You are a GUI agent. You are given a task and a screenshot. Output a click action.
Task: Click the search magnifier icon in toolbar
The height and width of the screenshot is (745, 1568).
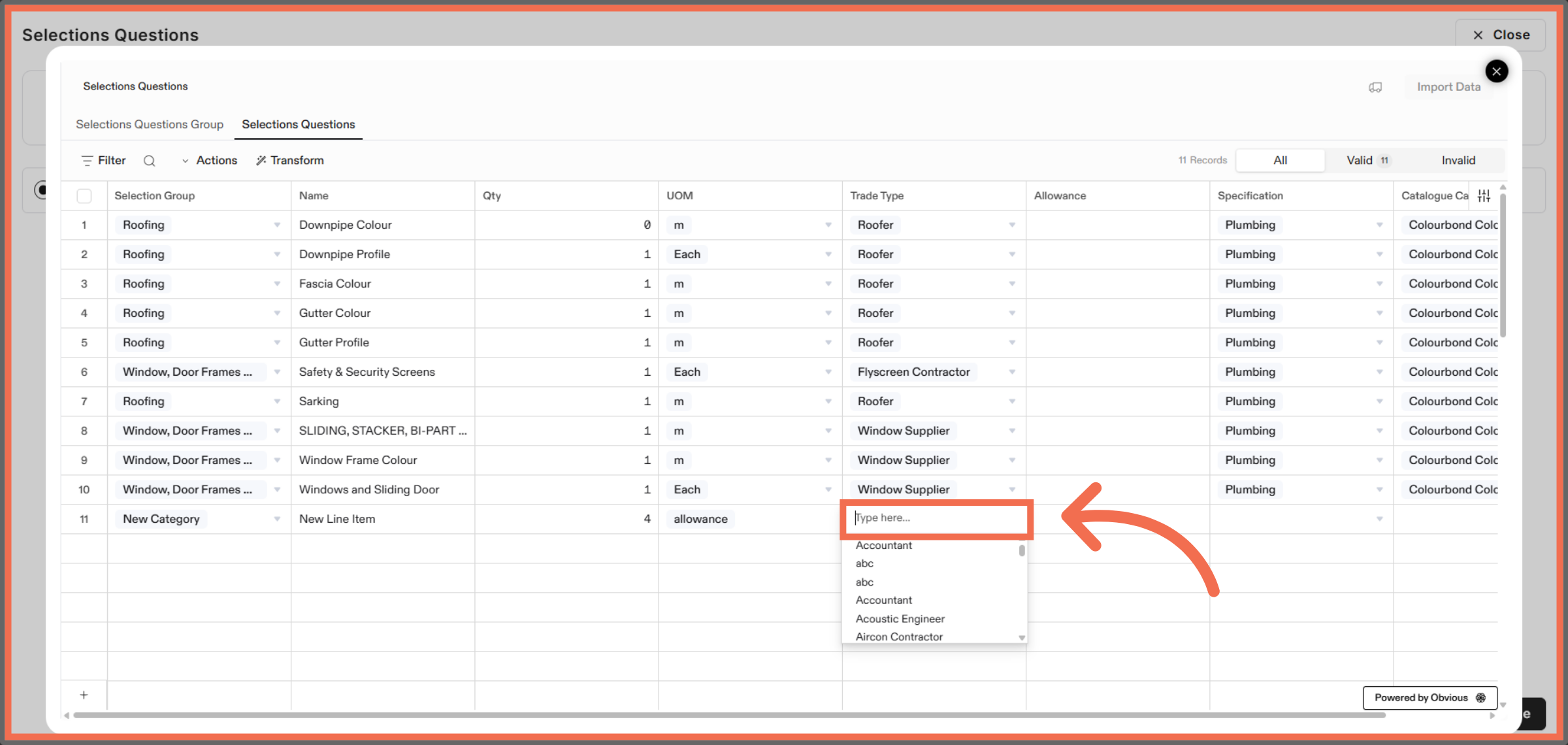point(149,161)
